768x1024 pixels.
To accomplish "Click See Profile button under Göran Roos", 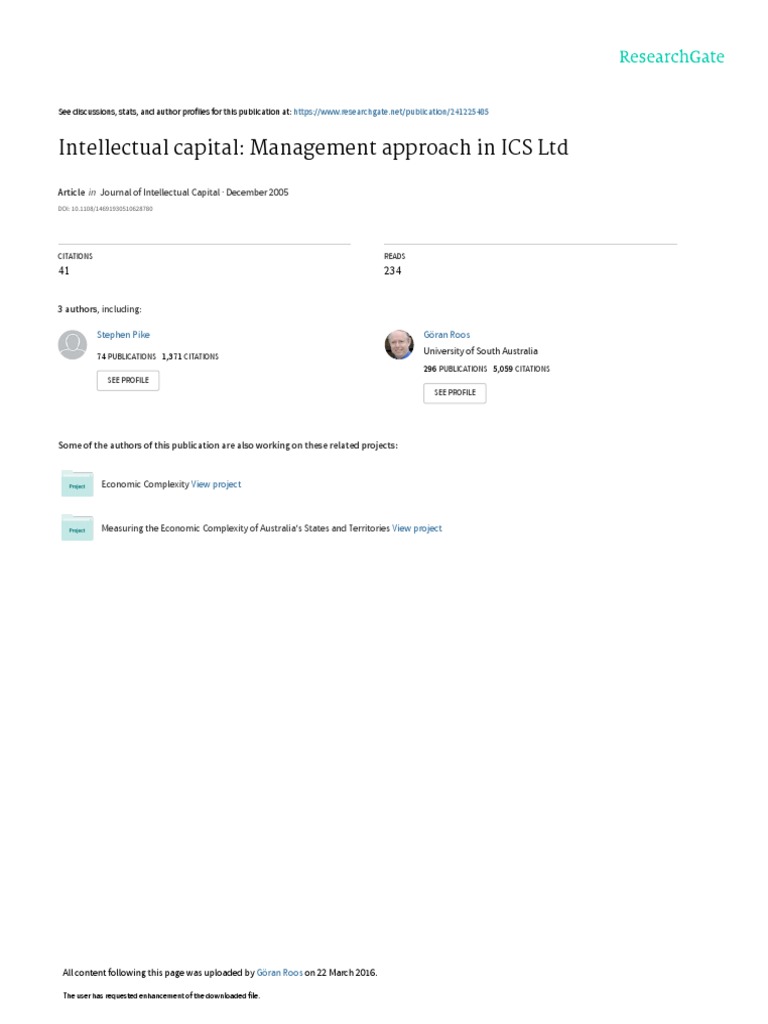I will coord(455,392).
